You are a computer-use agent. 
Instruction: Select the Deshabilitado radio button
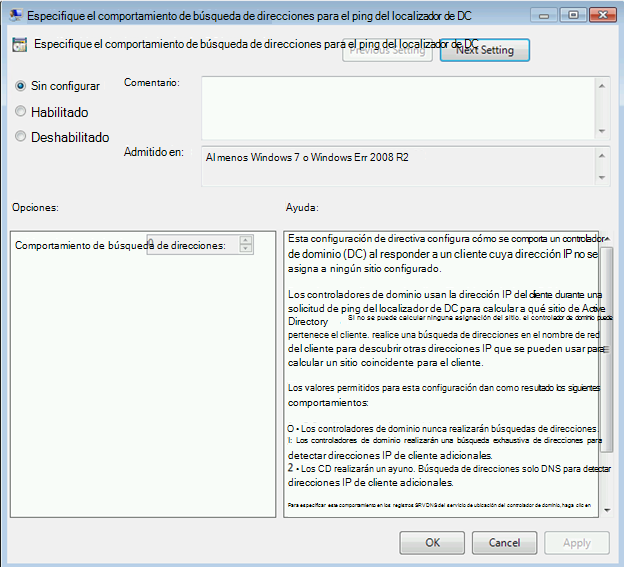[20, 136]
